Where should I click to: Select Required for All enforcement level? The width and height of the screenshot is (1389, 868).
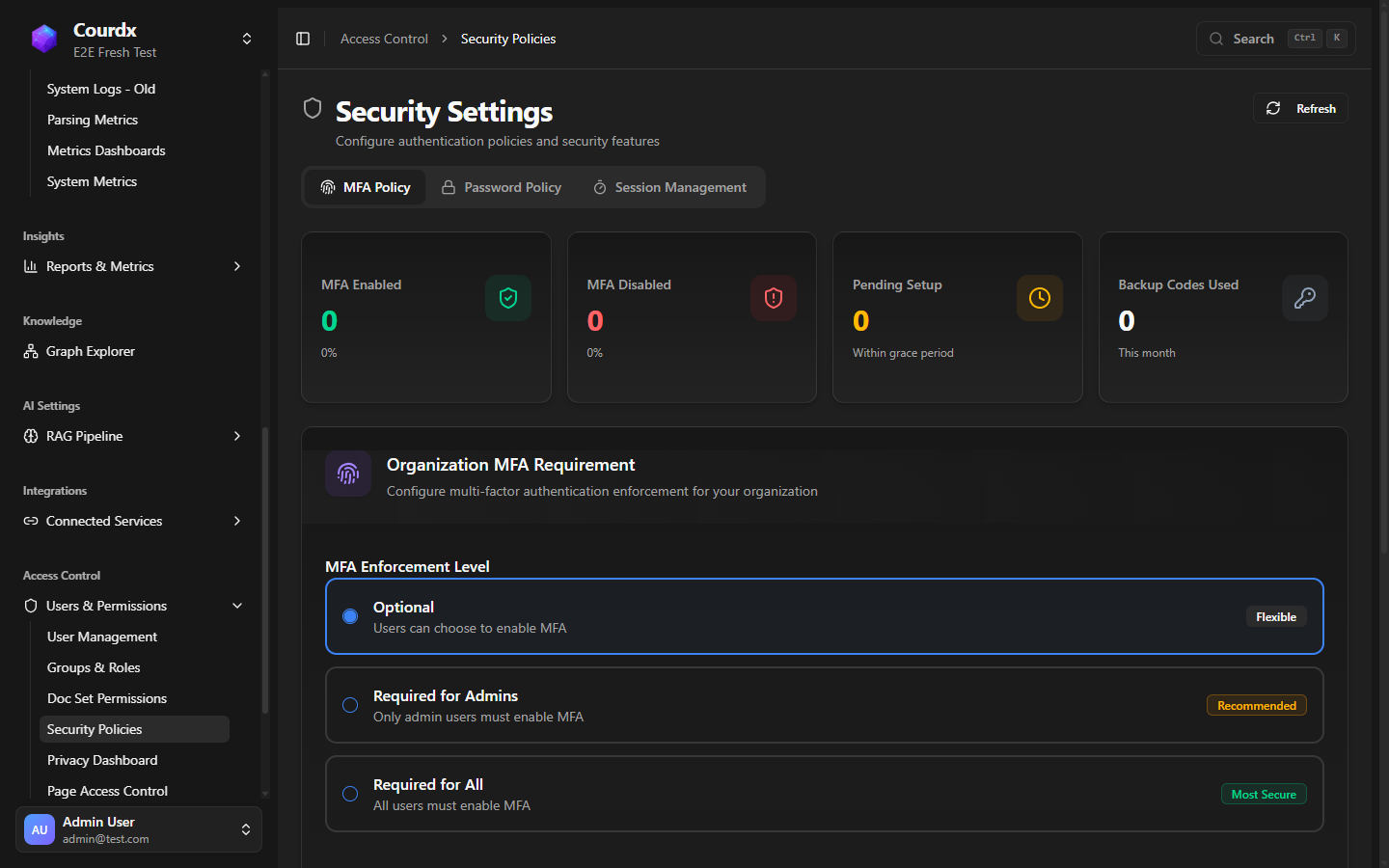349,794
